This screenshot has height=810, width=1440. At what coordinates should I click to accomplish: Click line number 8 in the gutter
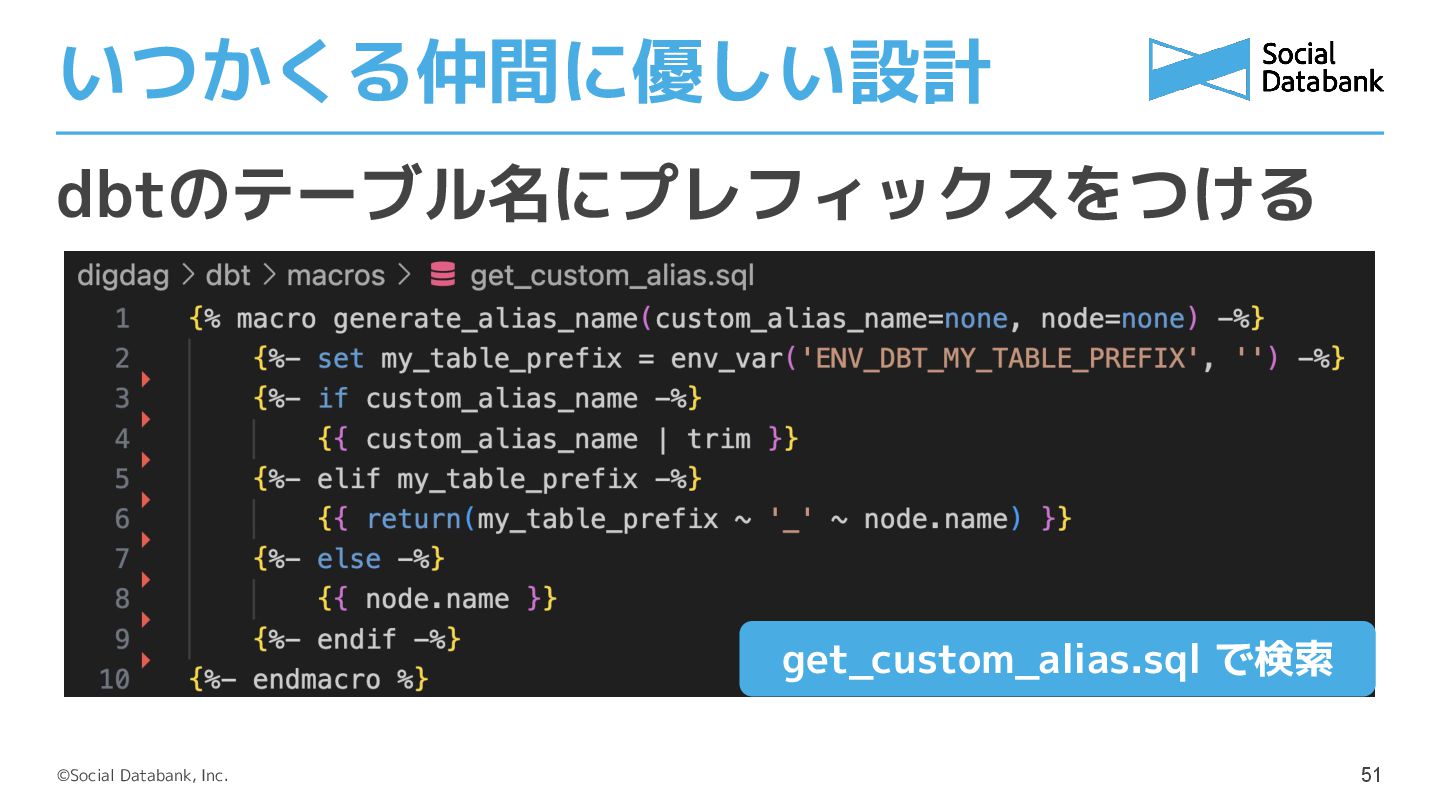(122, 599)
